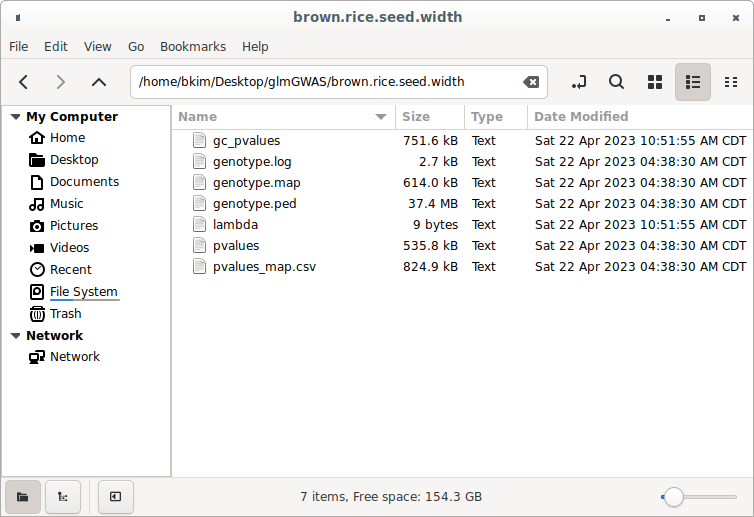The width and height of the screenshot is (754, 517).
Task: Sort files using the Name column arrow
Action: pos(381,117)
